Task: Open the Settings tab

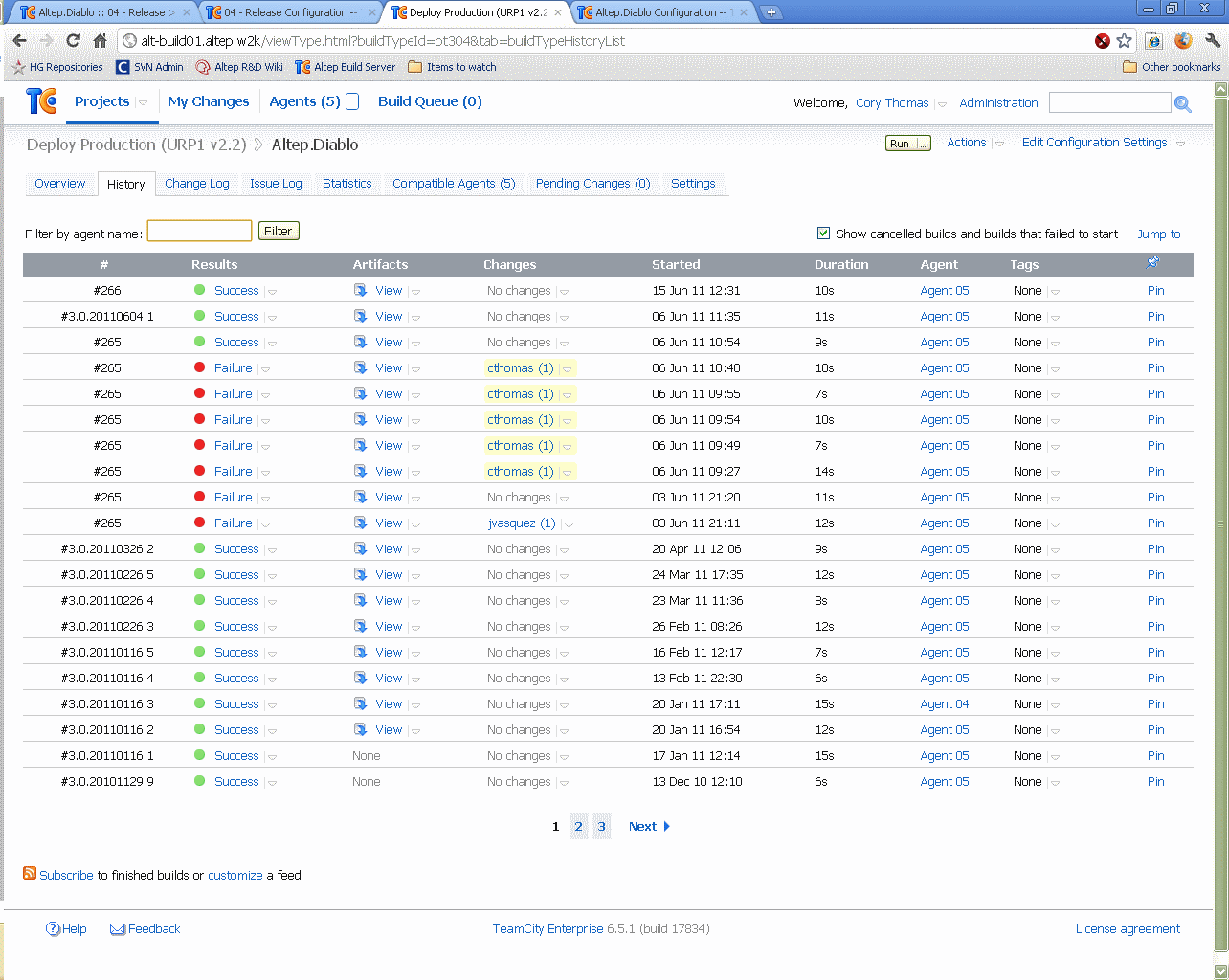Action: (693, 183)
